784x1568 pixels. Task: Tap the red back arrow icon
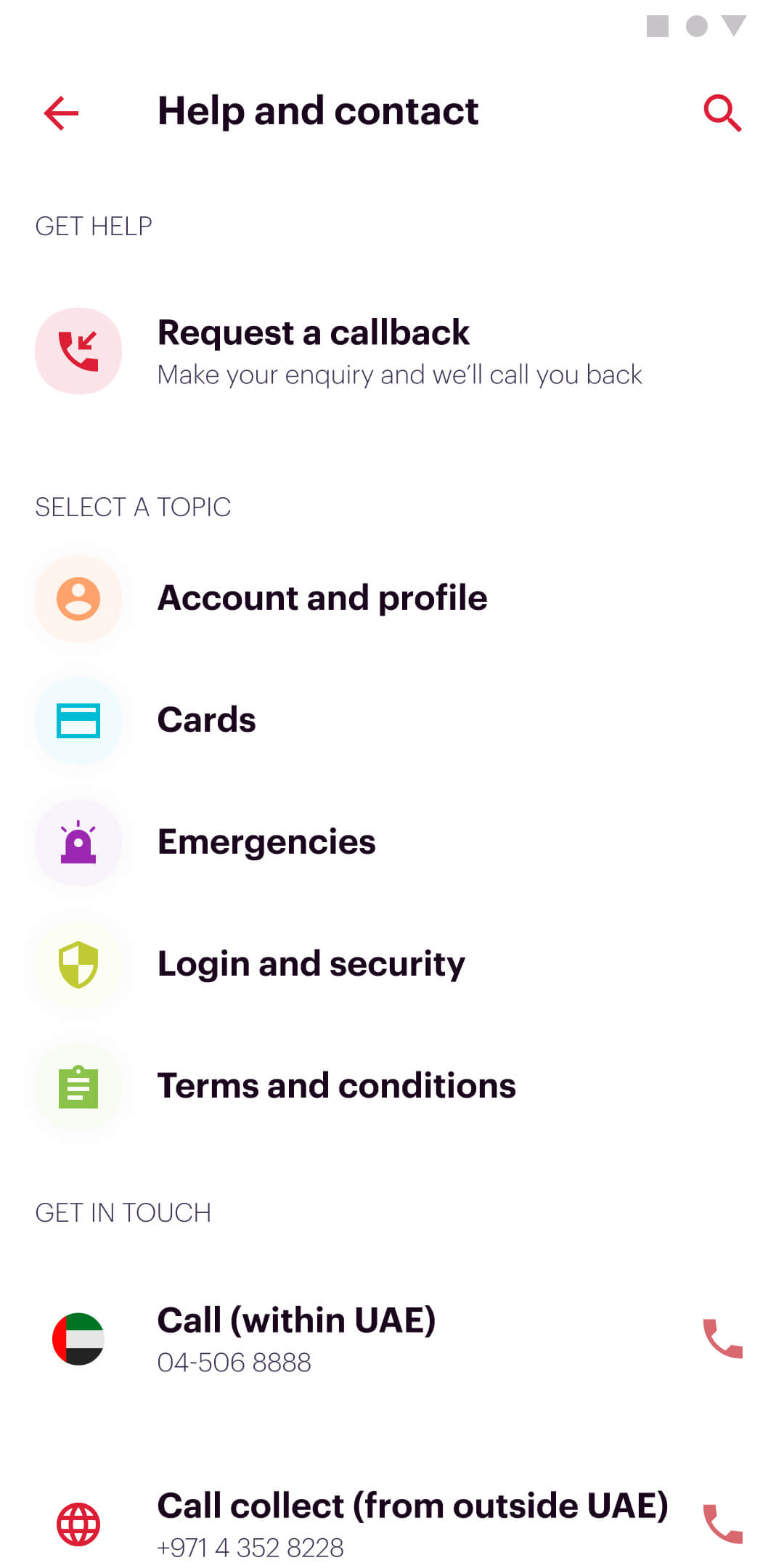[61, 113]
